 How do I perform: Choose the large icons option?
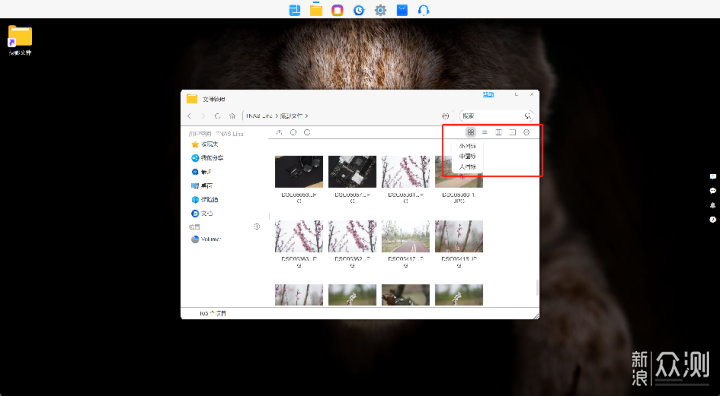click(467, 167)
